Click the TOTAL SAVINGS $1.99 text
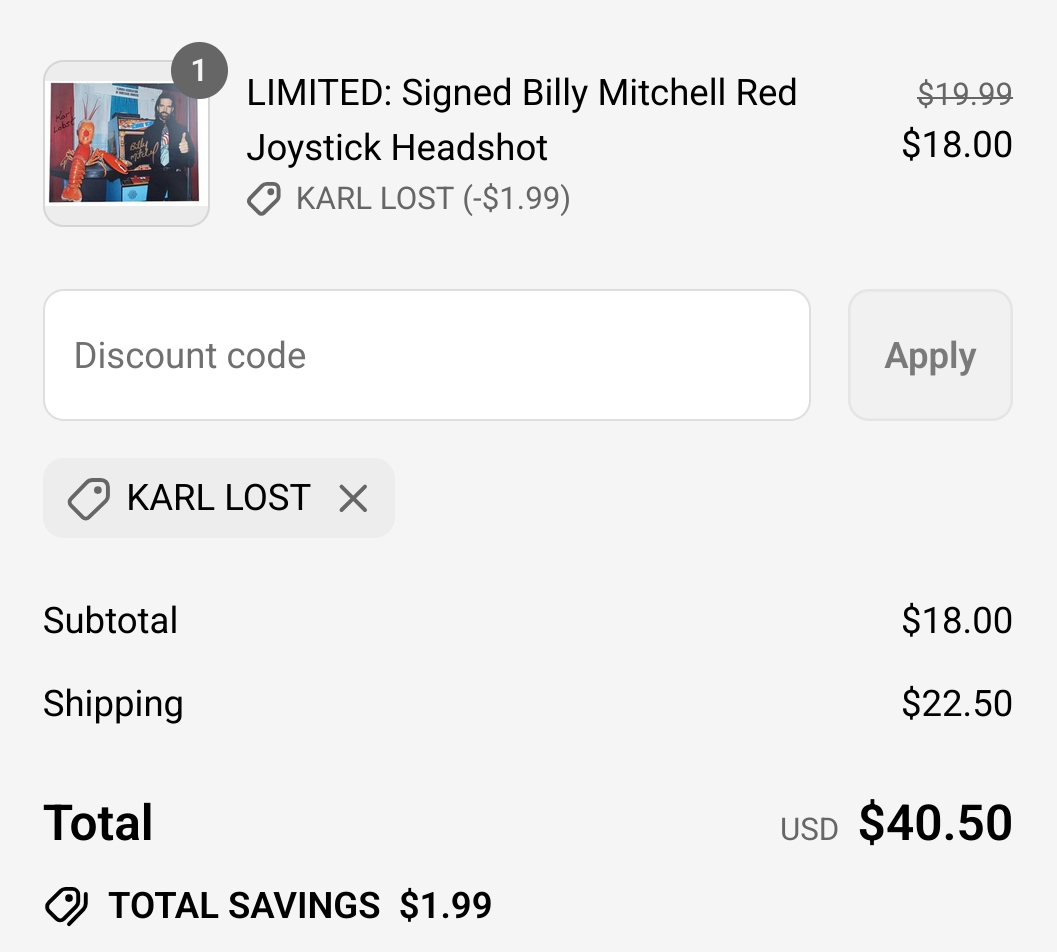1057x952 pixels. (300, 905)
